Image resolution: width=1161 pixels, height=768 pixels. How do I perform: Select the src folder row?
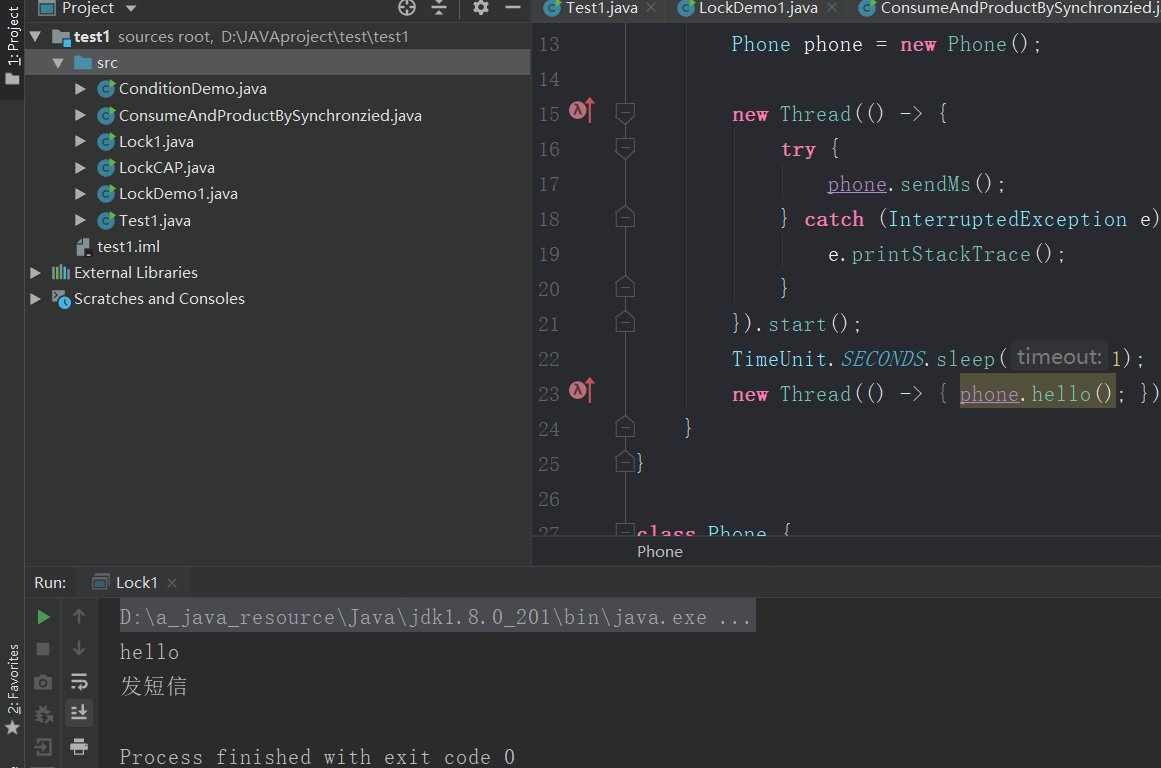(278, 63)
